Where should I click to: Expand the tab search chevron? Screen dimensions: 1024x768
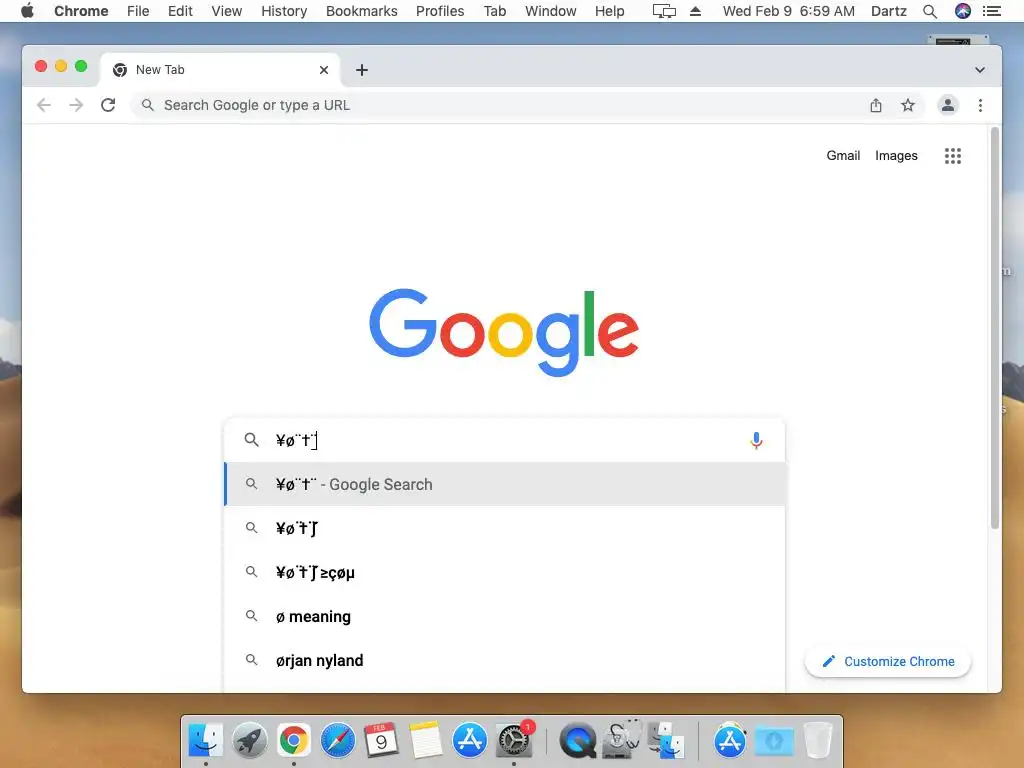point(980,70)
